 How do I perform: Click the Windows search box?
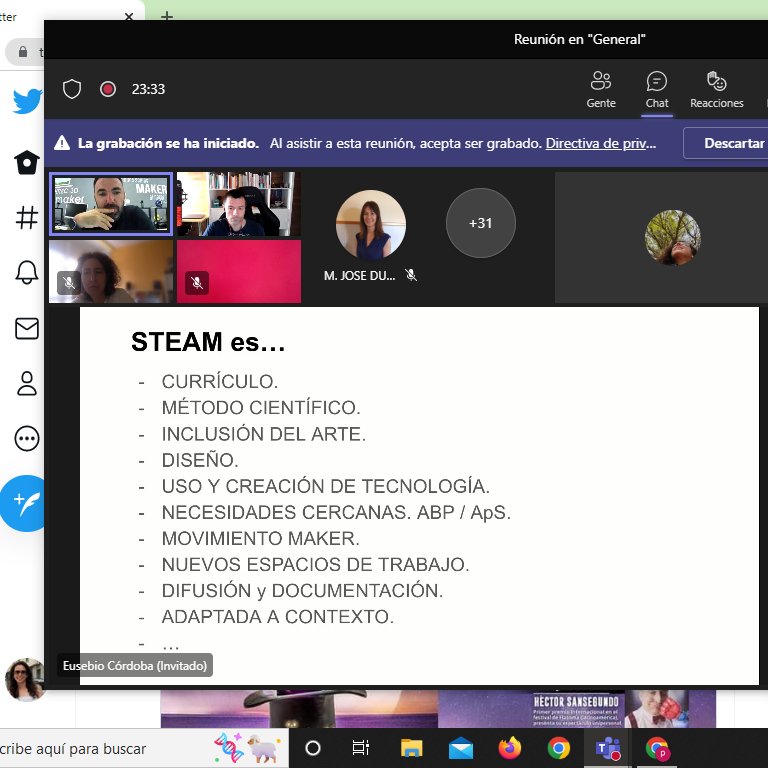144,748
